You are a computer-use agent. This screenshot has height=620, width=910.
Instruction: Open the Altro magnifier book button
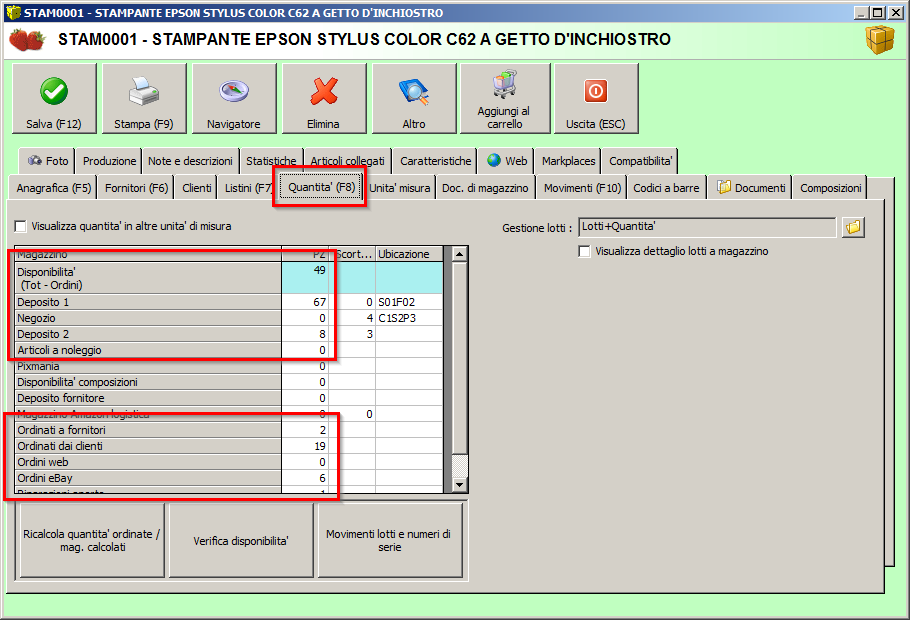pos(414,99)
